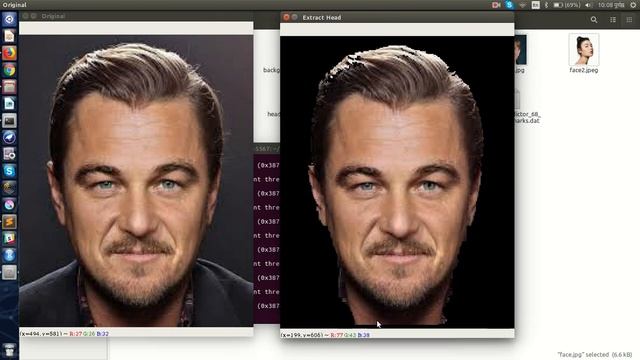Screen dimensions: 640x360
Task: Open the Terminal dock icon
Action: pyautogui.click(x=9, y=120)
